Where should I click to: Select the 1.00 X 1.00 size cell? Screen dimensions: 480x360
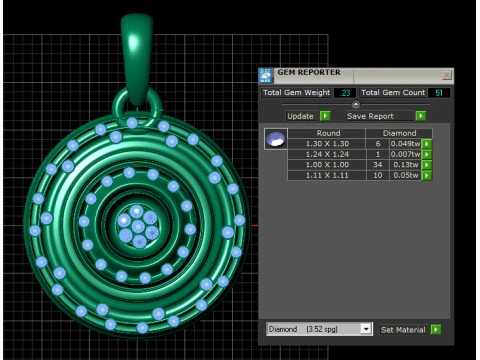(x=327, y=165)
